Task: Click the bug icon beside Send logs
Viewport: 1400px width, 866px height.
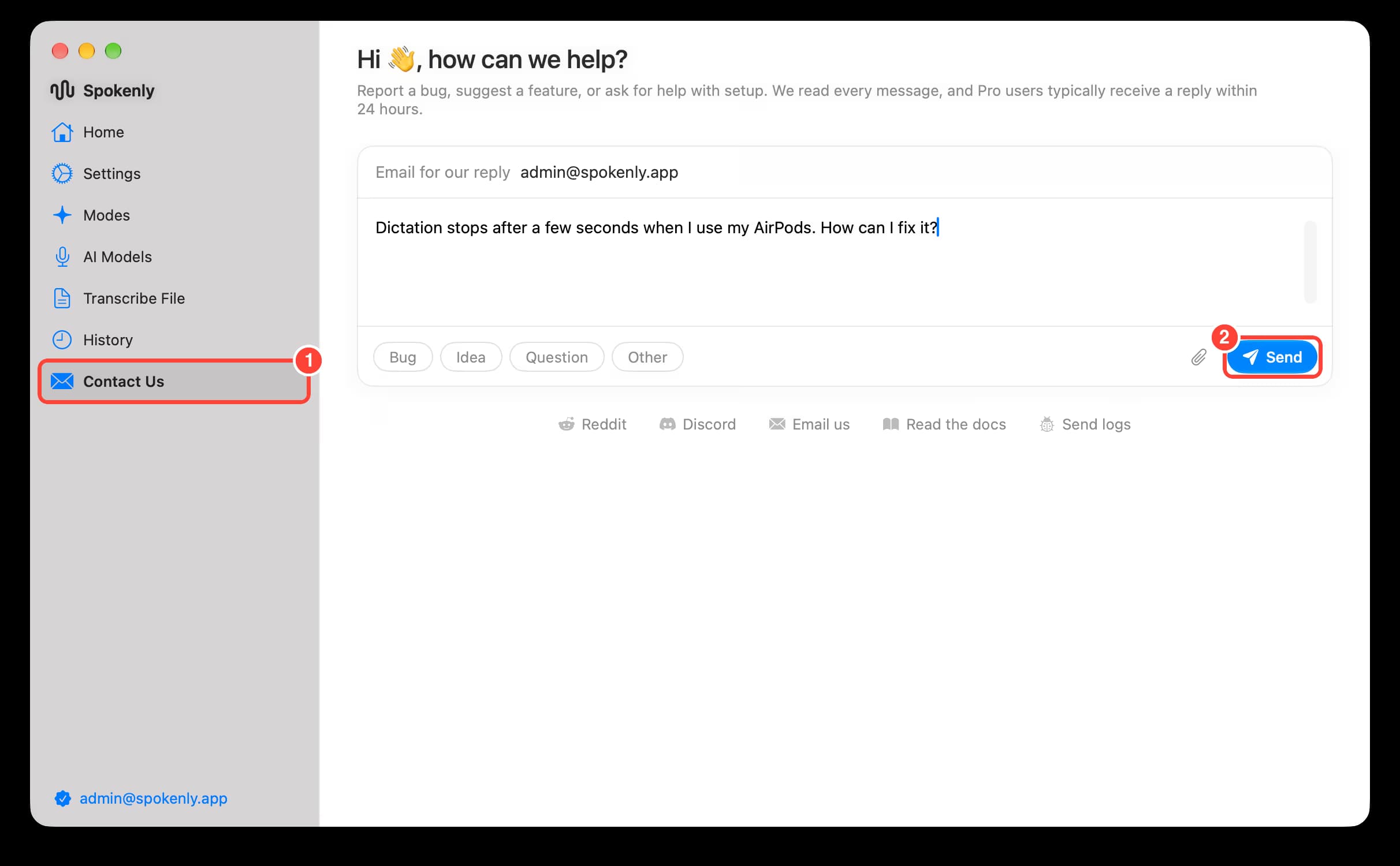Action: coord(1047,424)
